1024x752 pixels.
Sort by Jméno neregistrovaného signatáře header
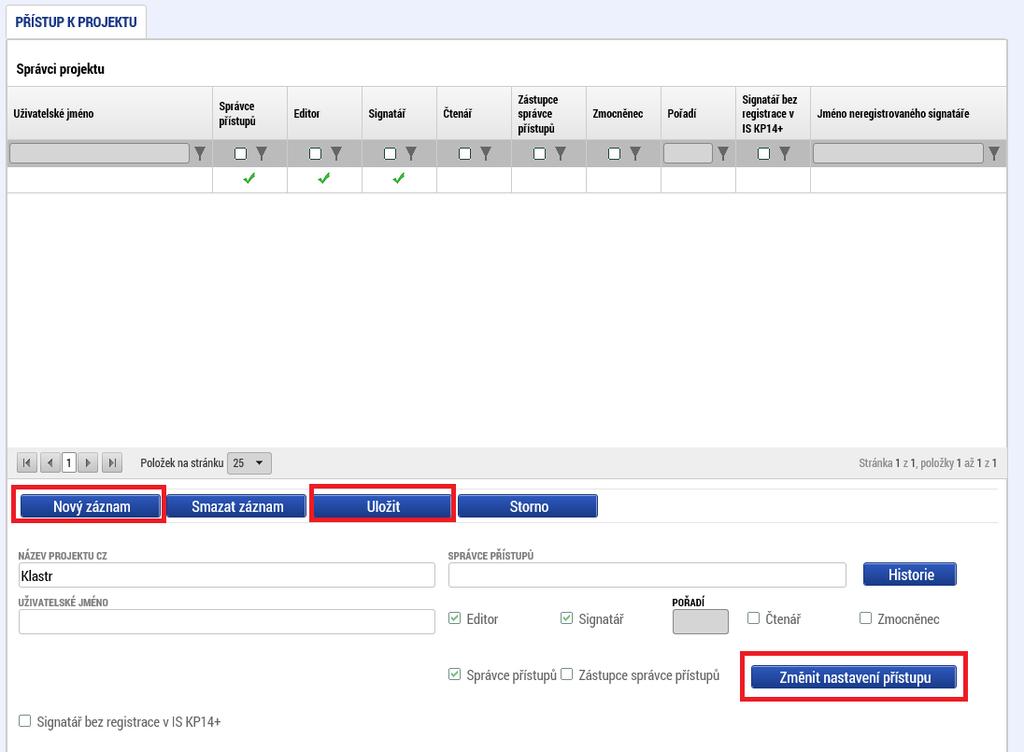pyautogui.click(x=893, y=114)
